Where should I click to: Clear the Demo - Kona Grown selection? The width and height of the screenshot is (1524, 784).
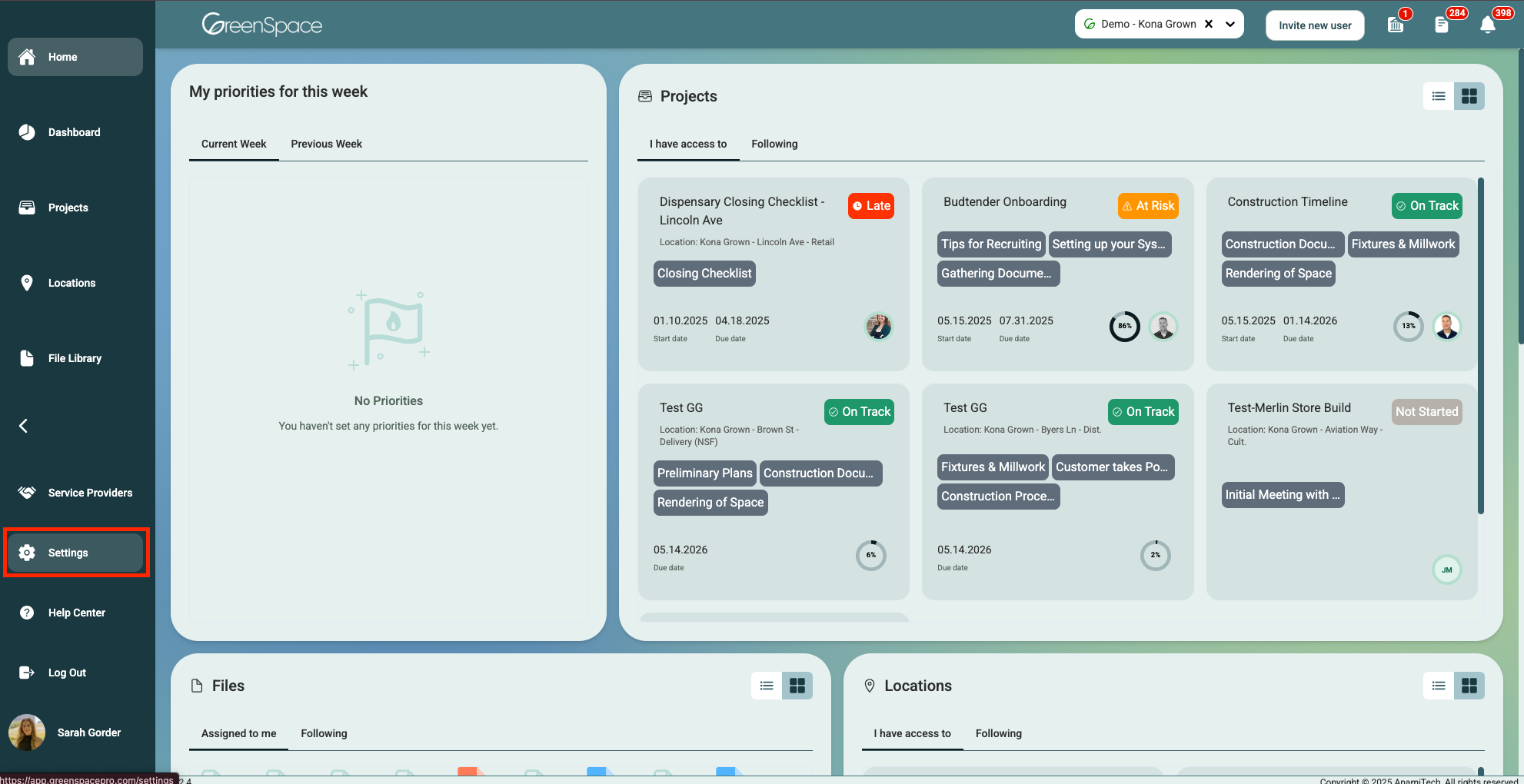[1209, 24]
